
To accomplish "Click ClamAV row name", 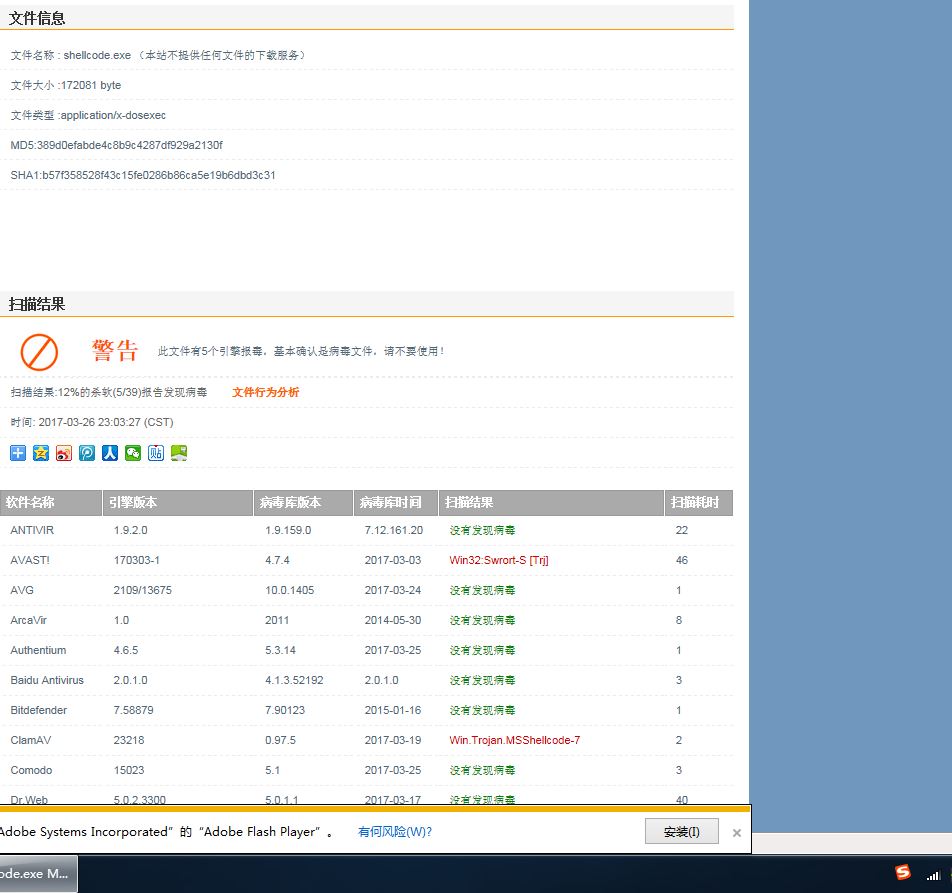I will (30, 740).
